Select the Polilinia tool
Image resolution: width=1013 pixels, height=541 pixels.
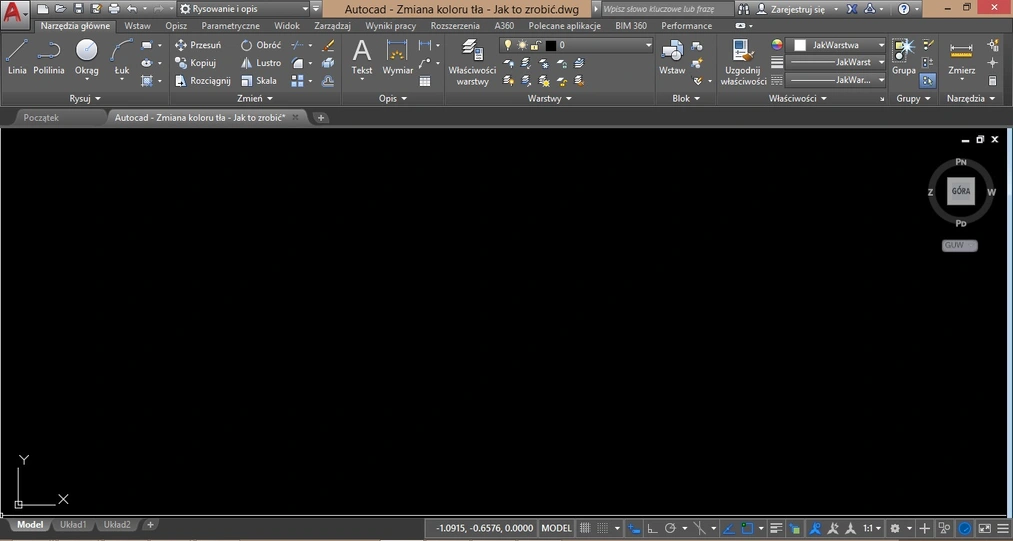pyautogui.click(x=49, y=57)
